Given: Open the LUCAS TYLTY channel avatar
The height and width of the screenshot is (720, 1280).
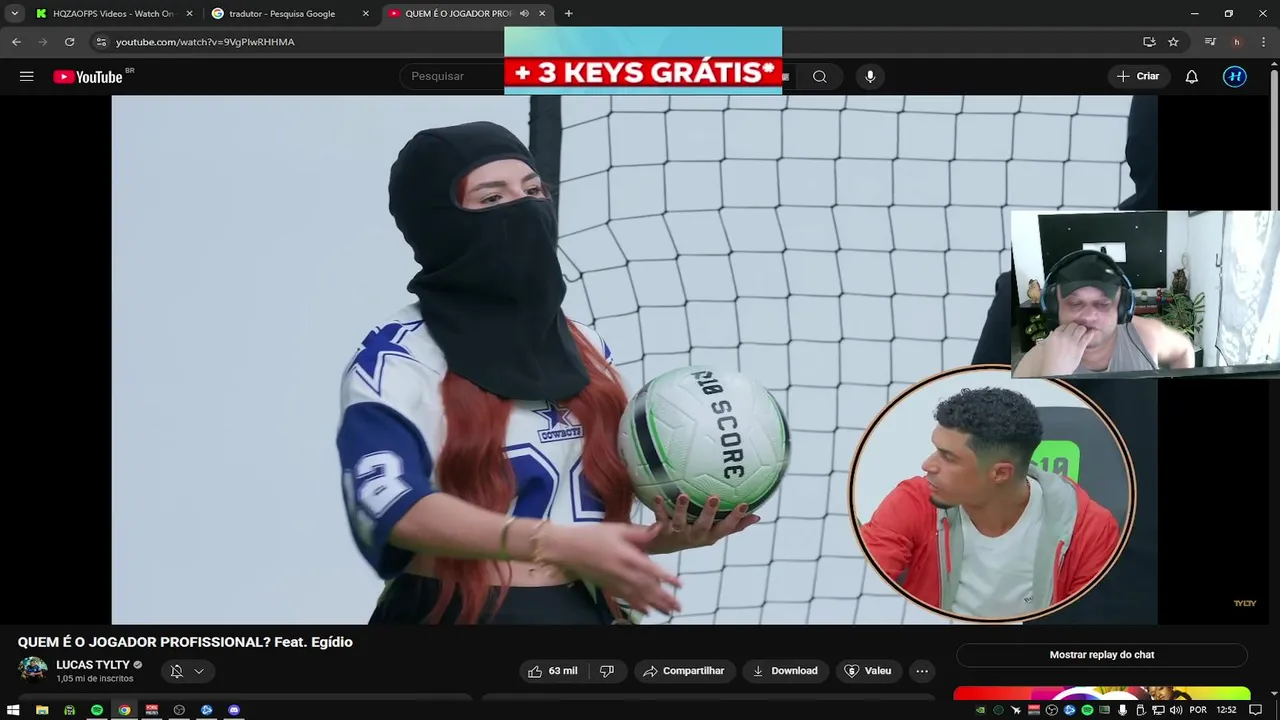Looking at the screenshot, I should point(33,670).
